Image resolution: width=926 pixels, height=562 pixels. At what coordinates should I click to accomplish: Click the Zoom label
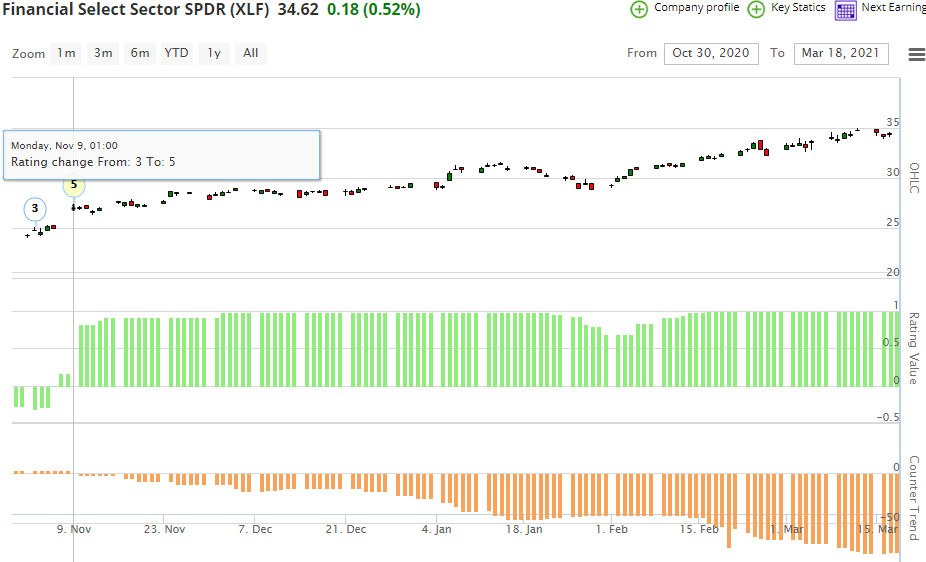point(28,54)
